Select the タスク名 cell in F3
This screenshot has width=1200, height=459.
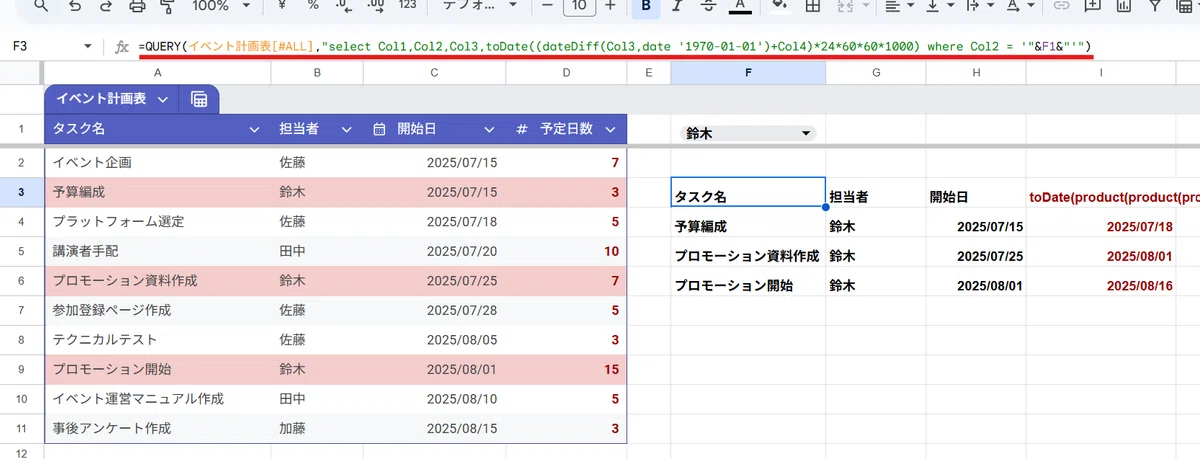pyautogui.click(x=748, y=192)
